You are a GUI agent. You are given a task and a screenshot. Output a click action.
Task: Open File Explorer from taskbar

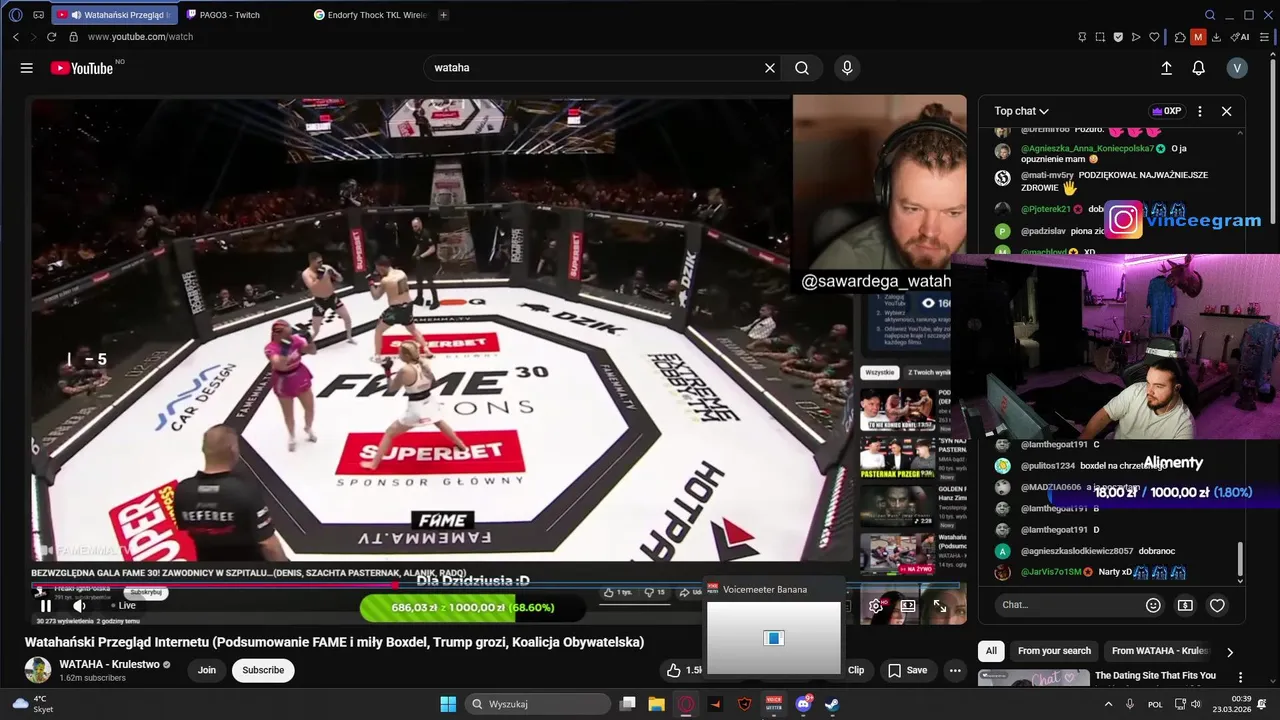[656, 704]
